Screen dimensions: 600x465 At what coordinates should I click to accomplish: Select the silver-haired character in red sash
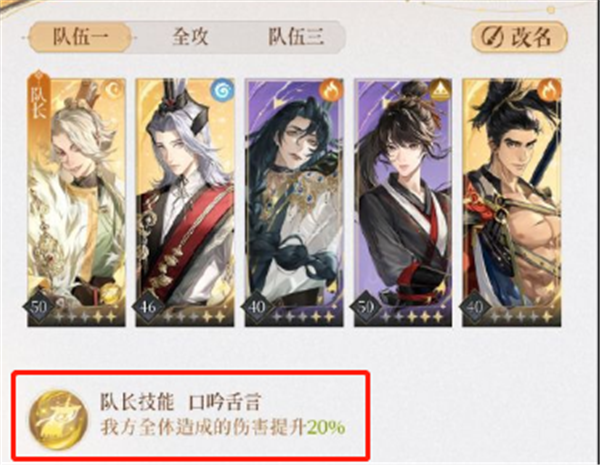point(185,202)
